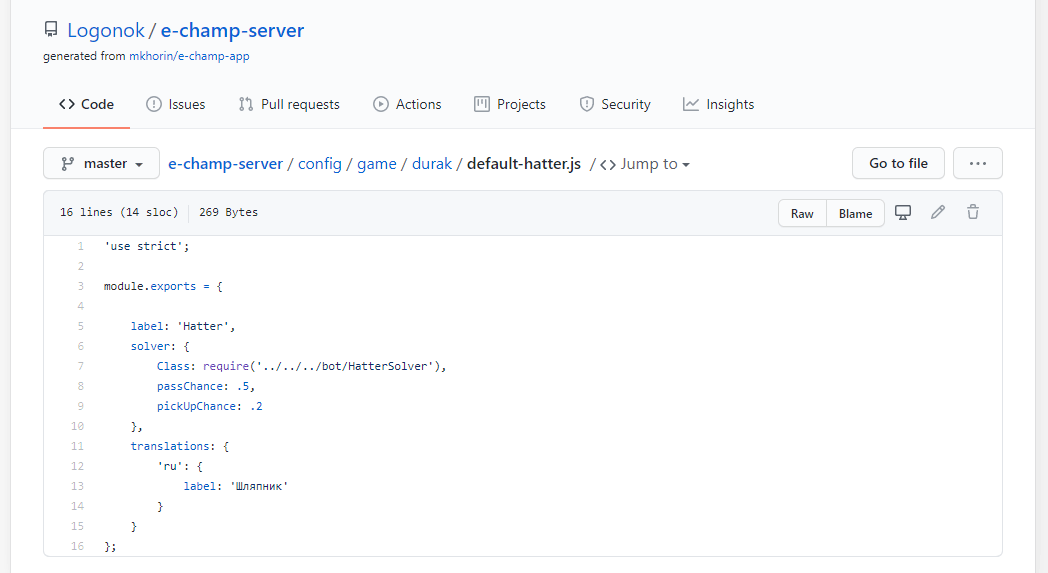Expand the Jump to dropdown

[x=645, y=164]
